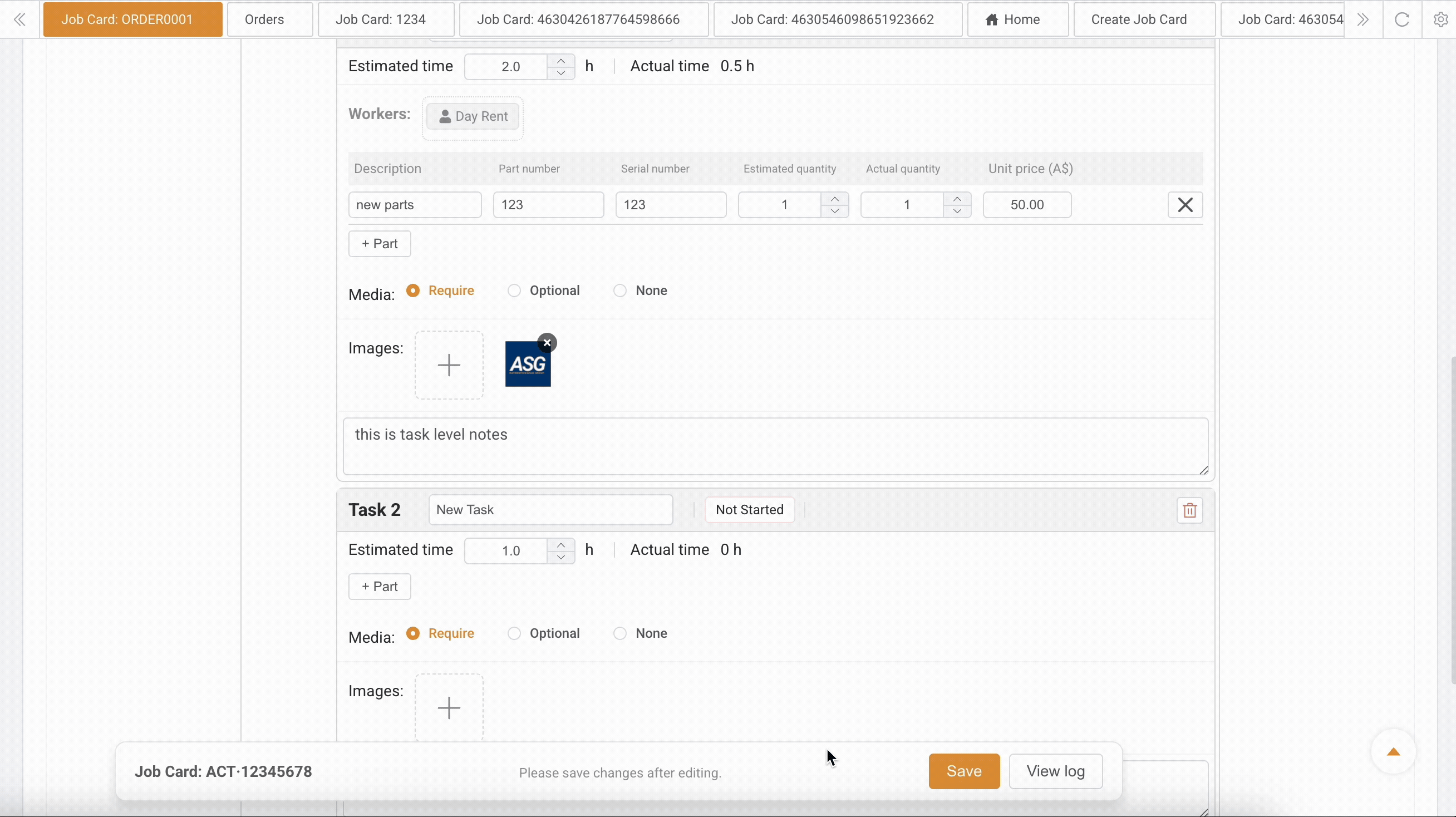Select Optional media for Task 2
This screenshot has width=1456, height=817.
(x=514, y=633)
